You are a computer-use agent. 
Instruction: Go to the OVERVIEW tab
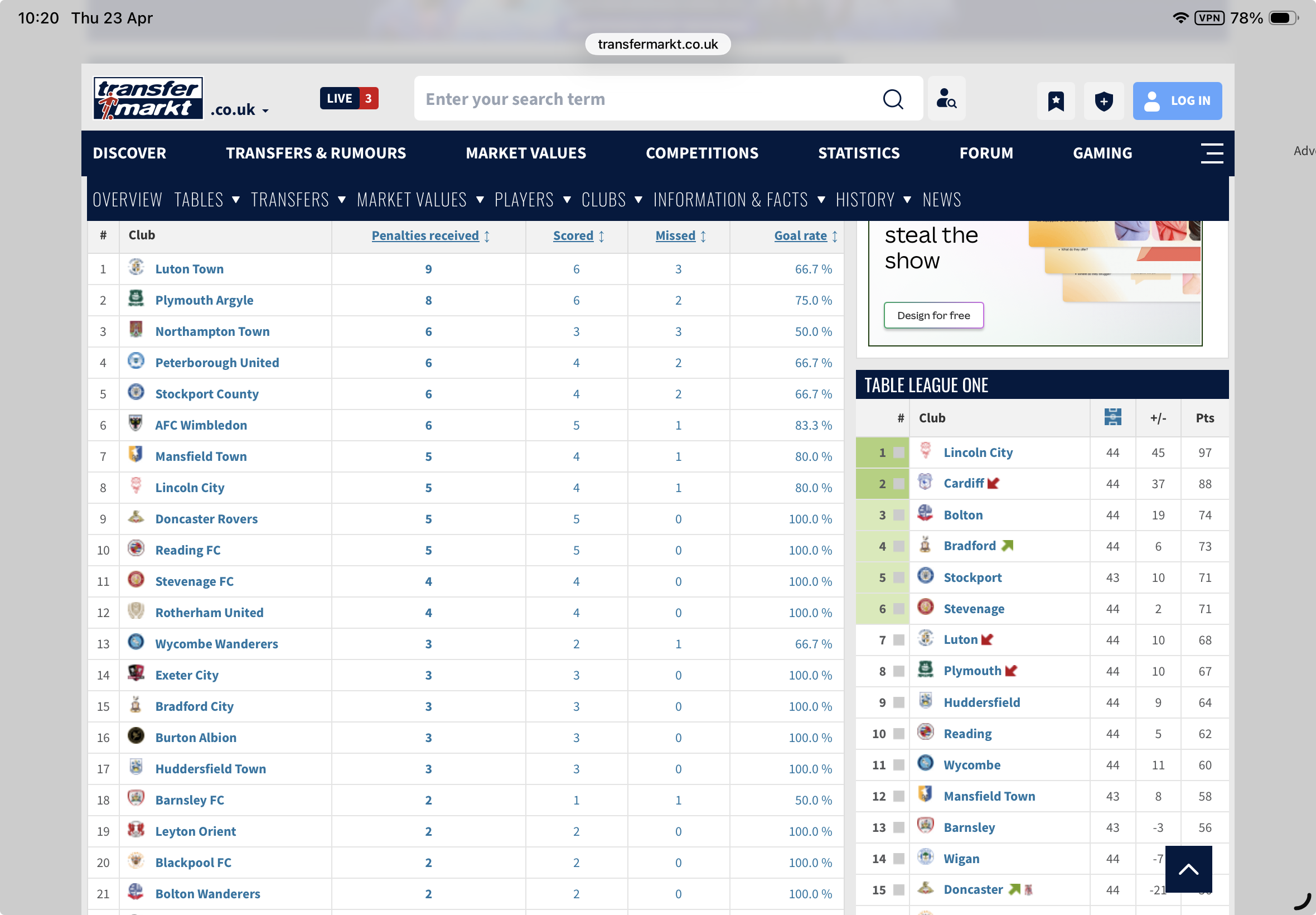[127, 200]
